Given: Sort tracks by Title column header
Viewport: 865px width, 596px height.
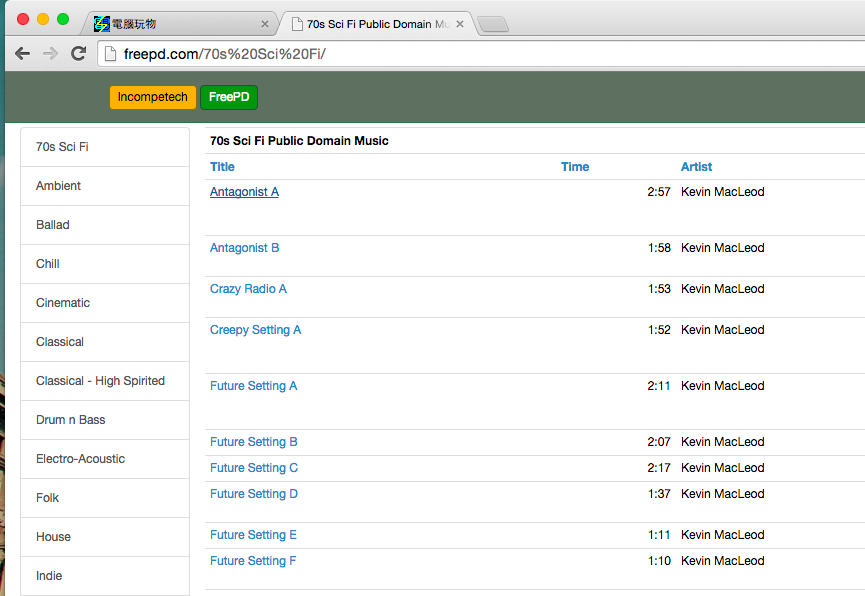Looking at the screenshot, I should coord(222,167).
